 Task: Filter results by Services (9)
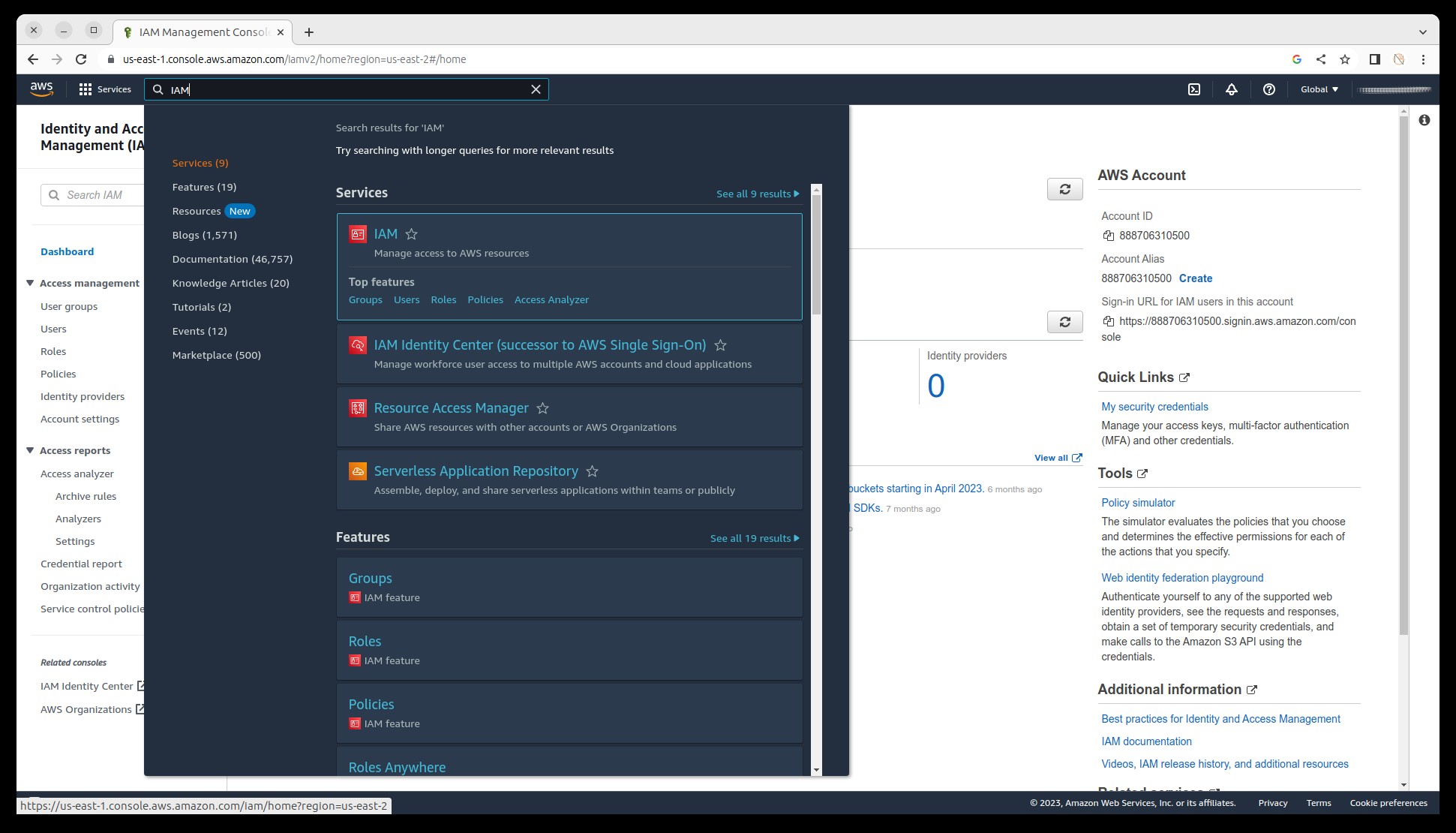200,163
